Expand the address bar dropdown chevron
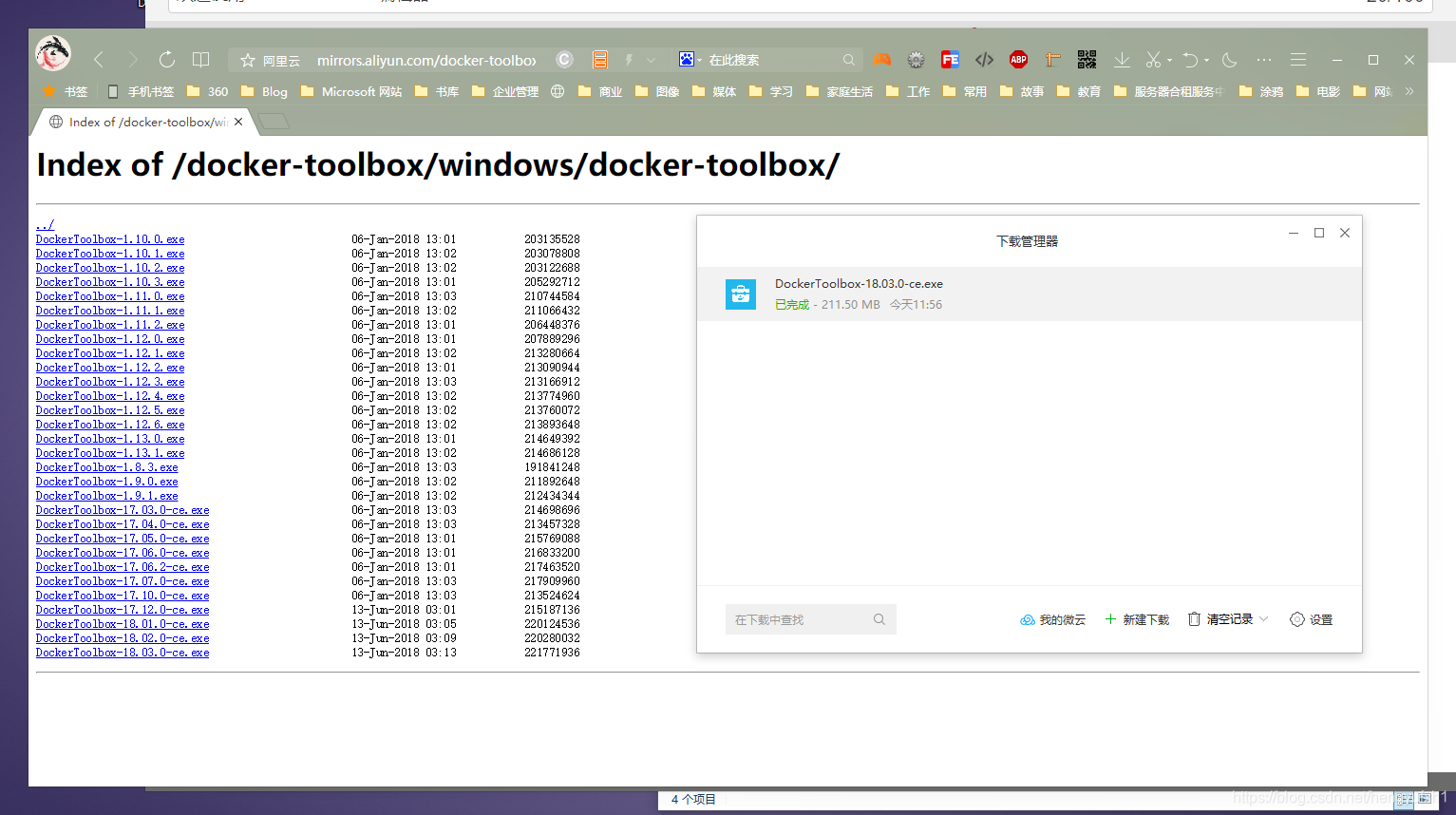The height and width of the screenshot is (815, 1456). coord(651,60)
